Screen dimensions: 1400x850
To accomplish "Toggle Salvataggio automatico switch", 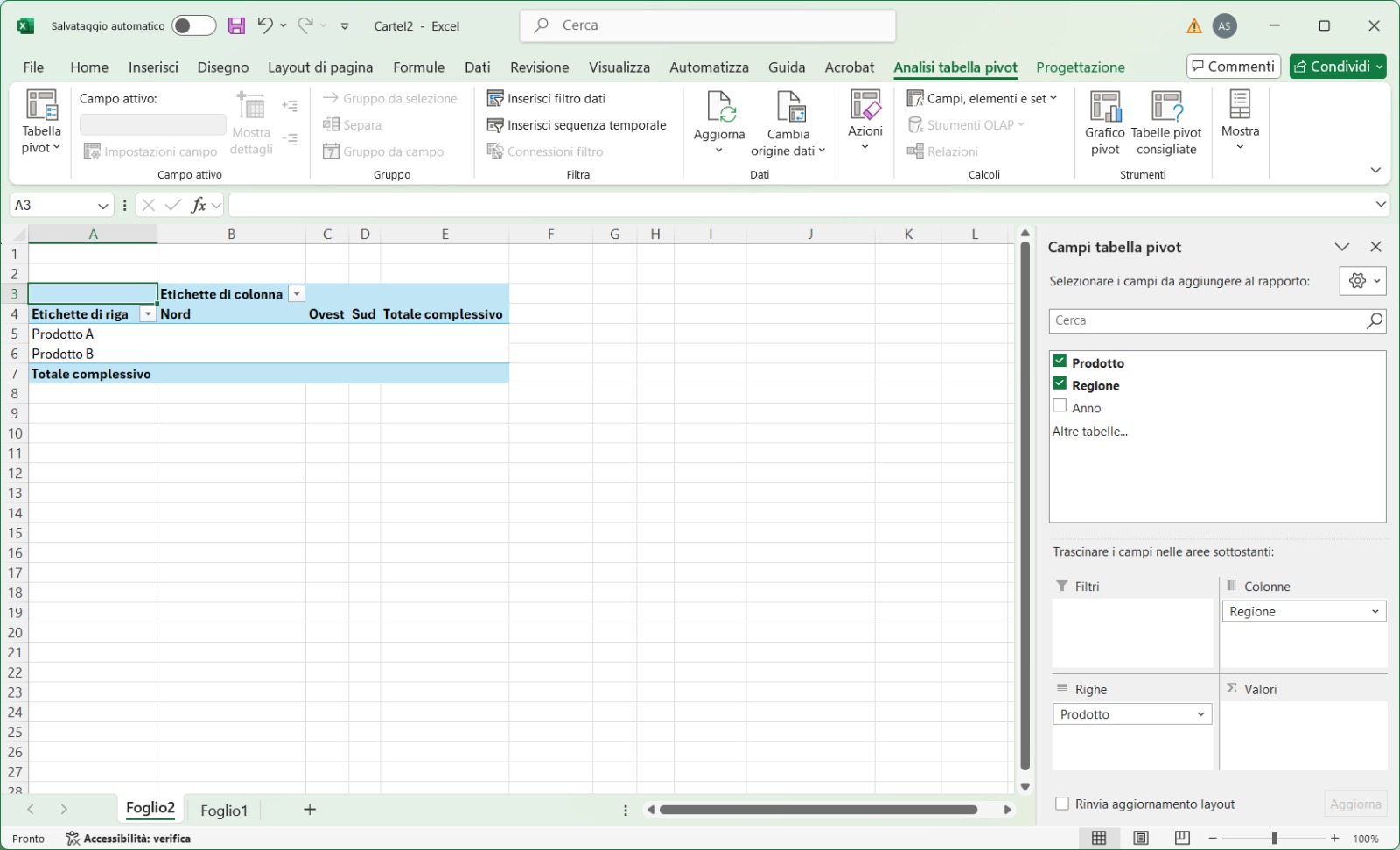I will [193, 25].
